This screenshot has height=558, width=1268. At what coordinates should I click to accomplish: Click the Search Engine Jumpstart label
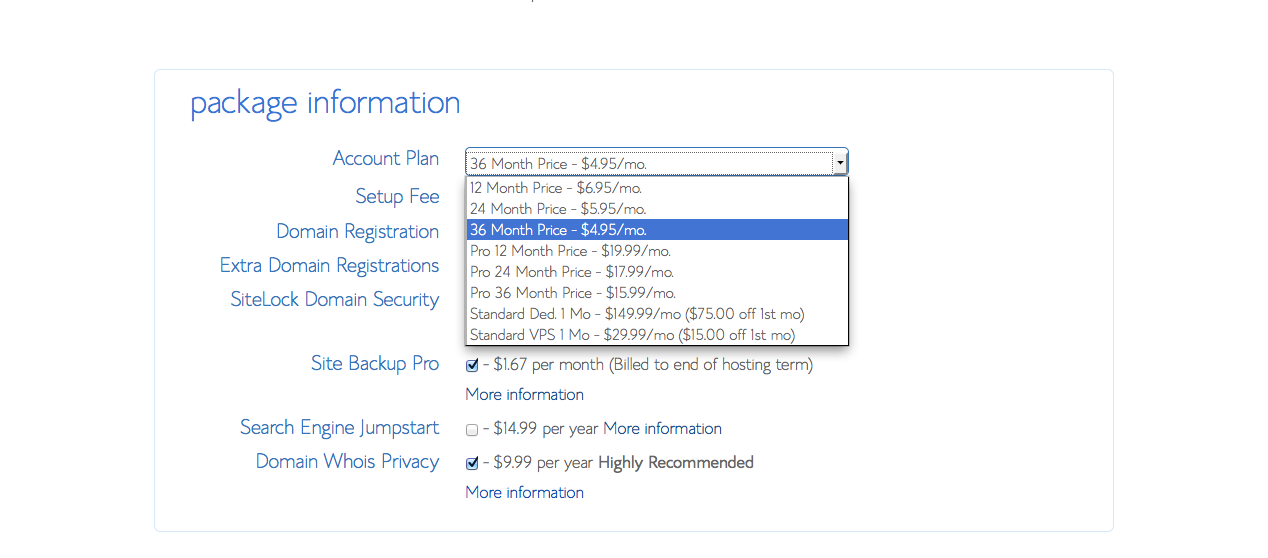tap(339, 428)
